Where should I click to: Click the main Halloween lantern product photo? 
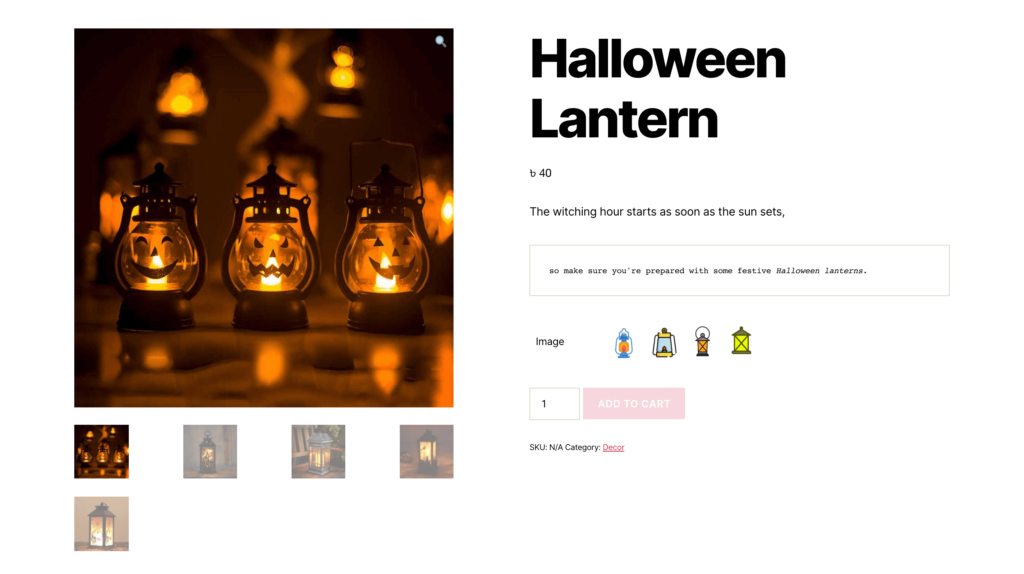[x=264, y=218]
